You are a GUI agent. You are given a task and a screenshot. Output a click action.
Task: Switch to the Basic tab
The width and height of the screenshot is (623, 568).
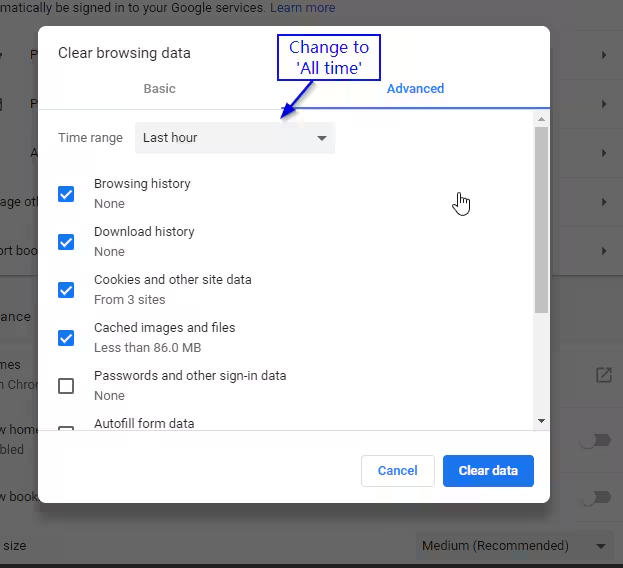click(x=159, y=89)
